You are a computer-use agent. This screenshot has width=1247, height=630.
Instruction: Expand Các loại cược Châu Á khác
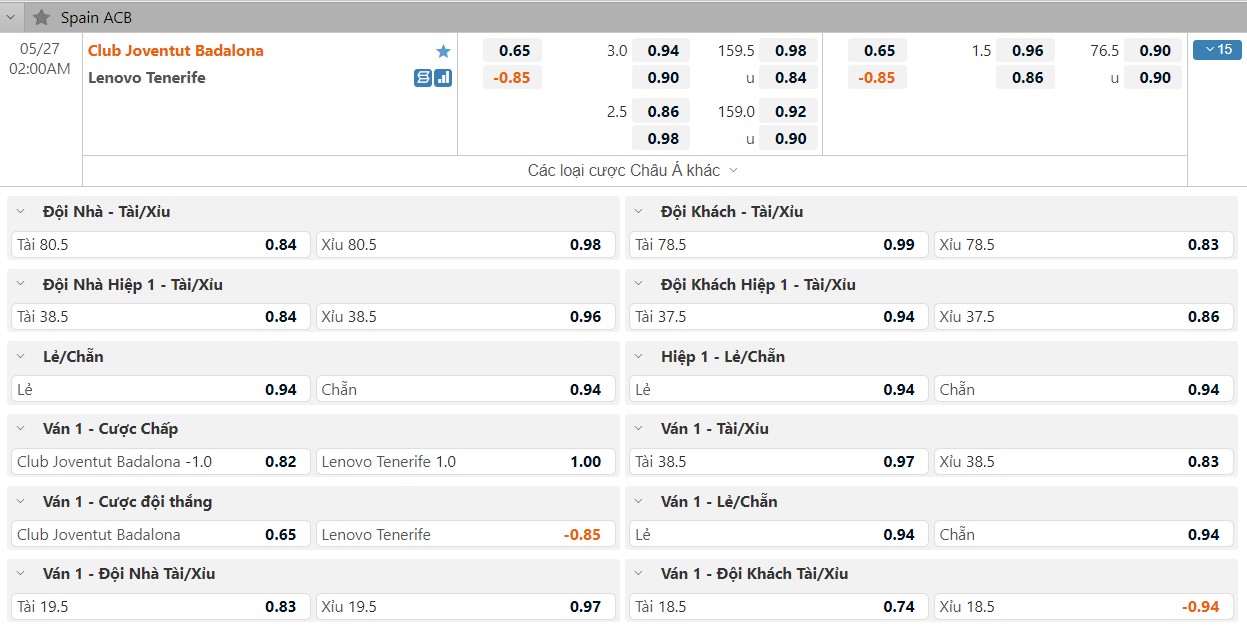click(632, 170)
